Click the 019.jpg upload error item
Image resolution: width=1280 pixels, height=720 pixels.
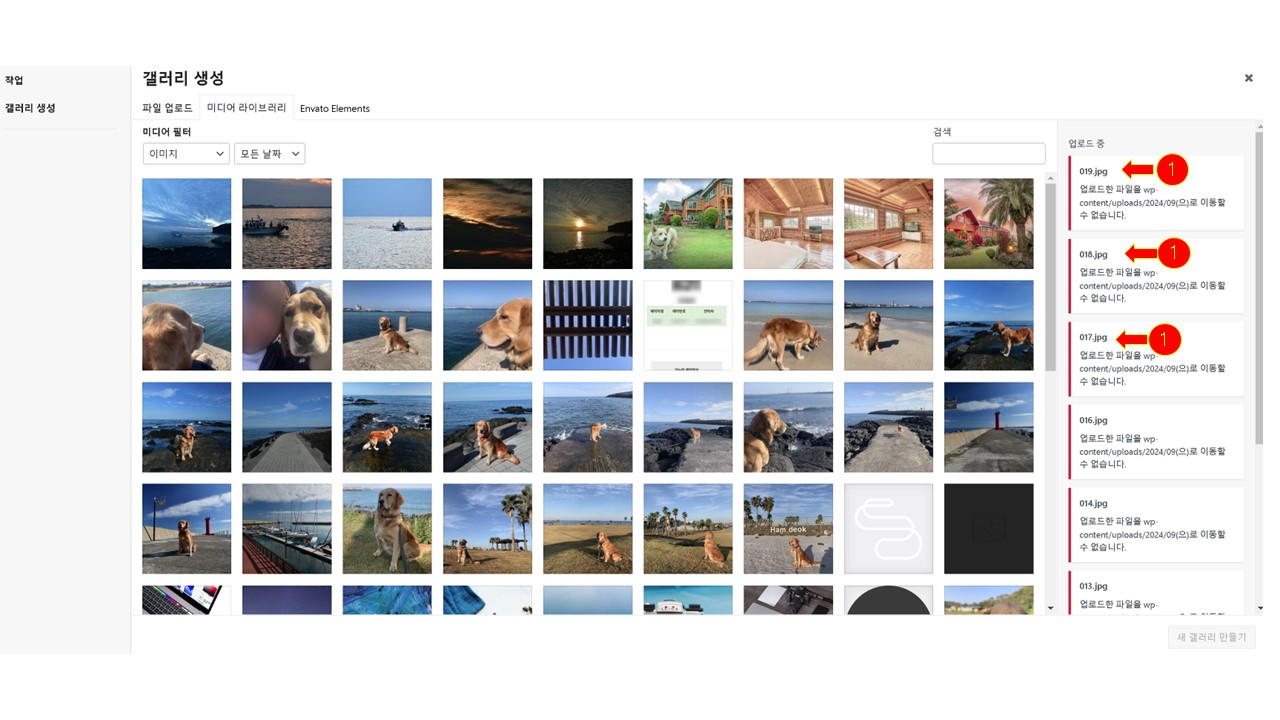pos(1155,193)
